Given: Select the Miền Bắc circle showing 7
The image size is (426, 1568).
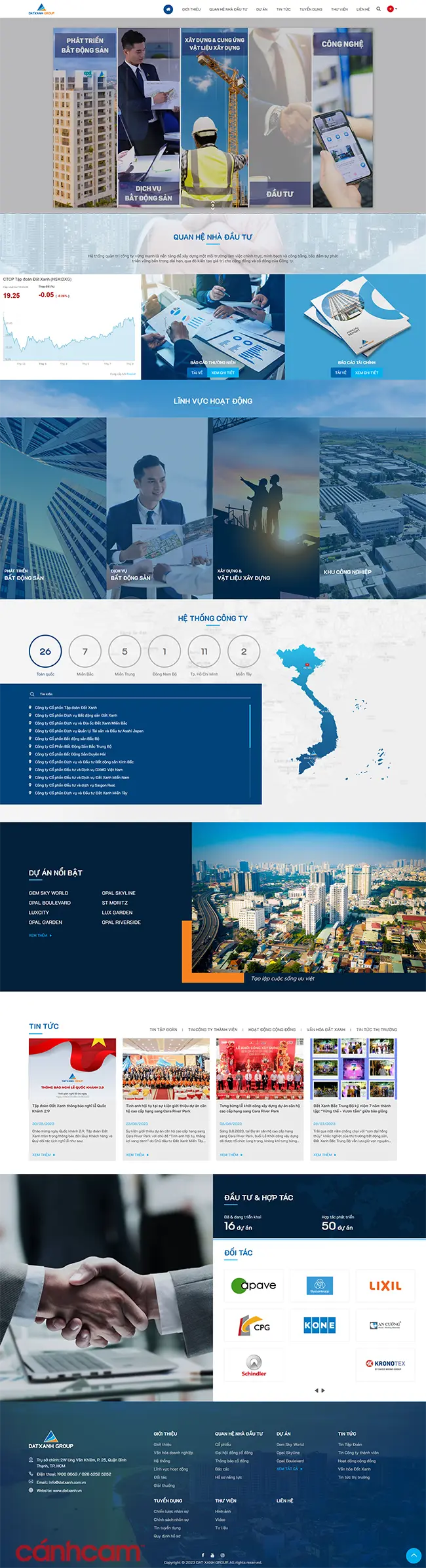Looking at the screenshot, I should tap(85, 651).
